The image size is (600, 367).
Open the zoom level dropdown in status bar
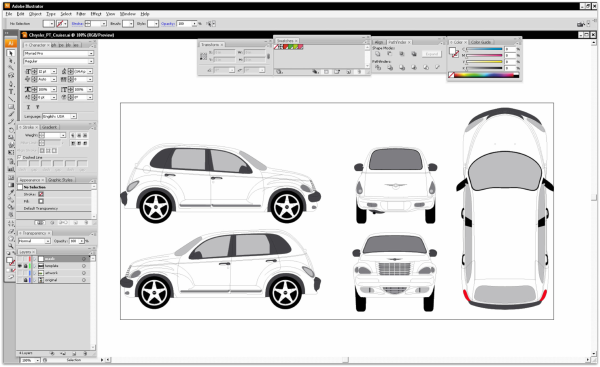38,360
